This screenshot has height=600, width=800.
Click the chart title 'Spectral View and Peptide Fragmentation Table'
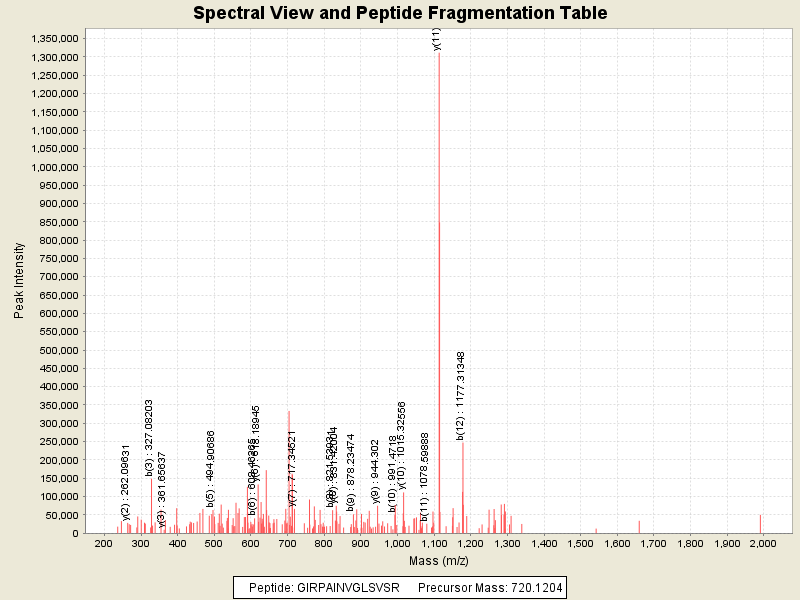(400, 13)
